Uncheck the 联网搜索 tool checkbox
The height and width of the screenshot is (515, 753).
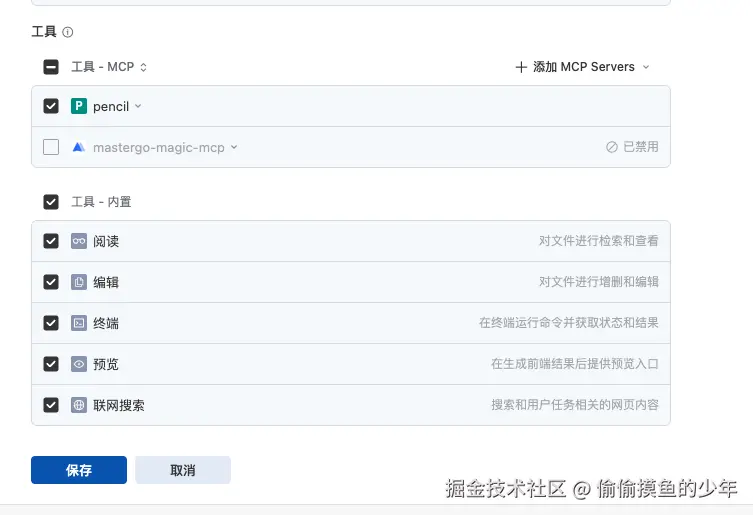51,405
